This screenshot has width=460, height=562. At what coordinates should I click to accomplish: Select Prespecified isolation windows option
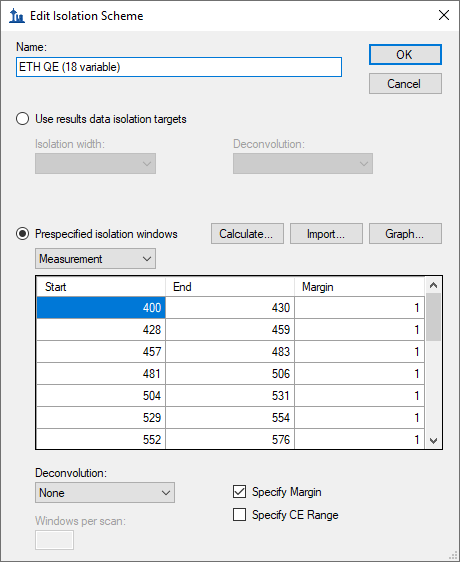22,234
